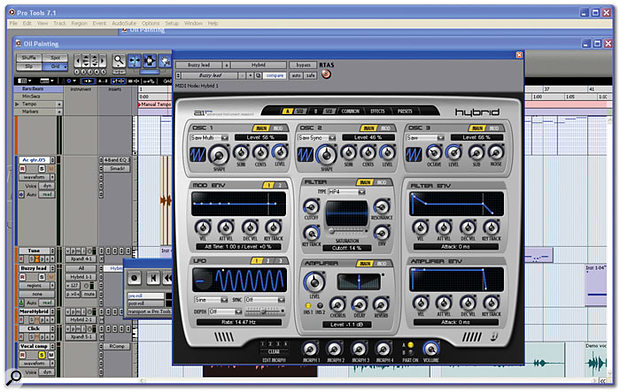The height and width of the screenshot is (392, 620).
Task: Click the Morph 4 knob
Action: (x=384, y=349)
